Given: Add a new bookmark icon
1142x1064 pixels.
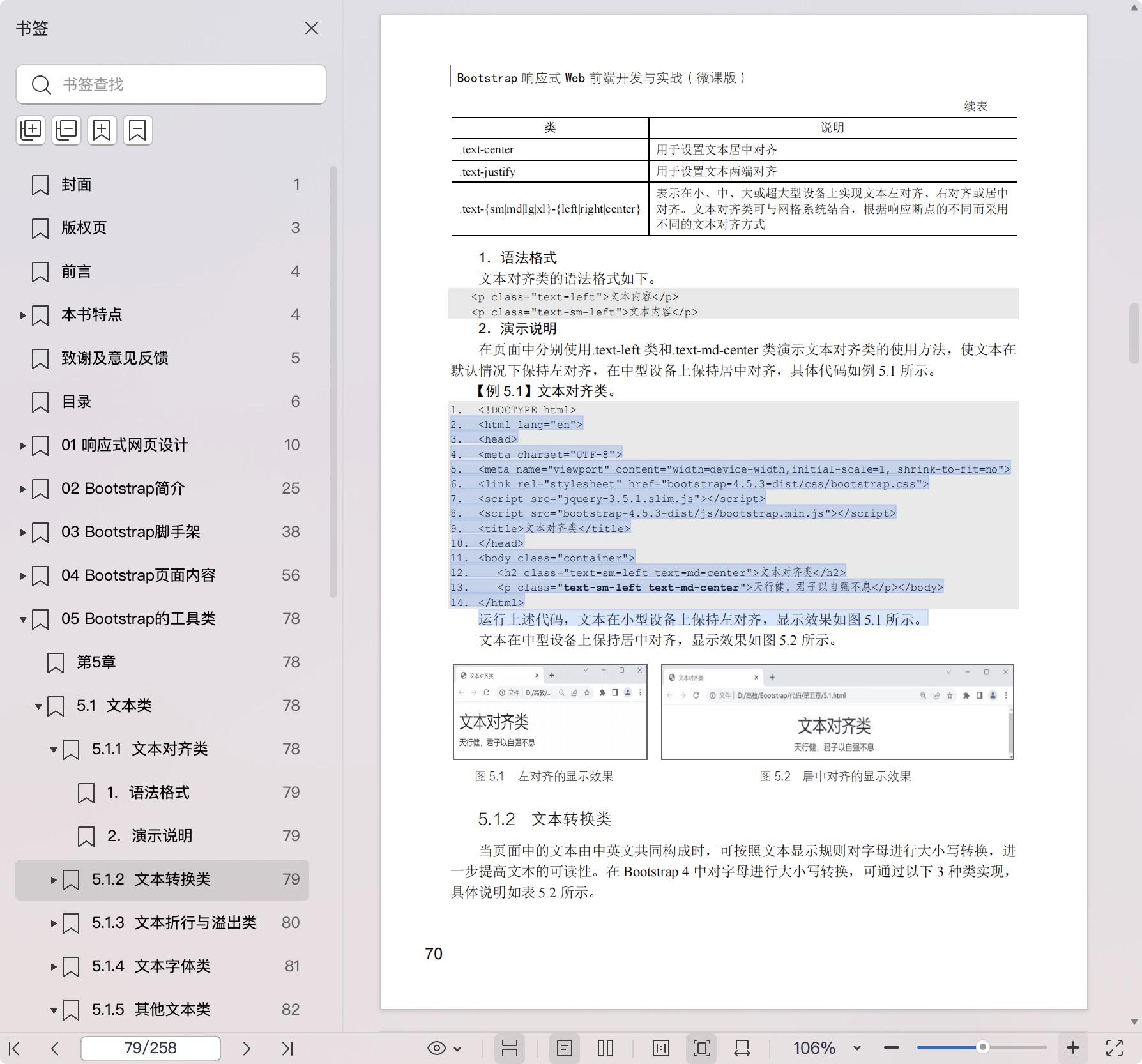Looking at the screenshot, I should pyautogui.click(x=102, y=130).
